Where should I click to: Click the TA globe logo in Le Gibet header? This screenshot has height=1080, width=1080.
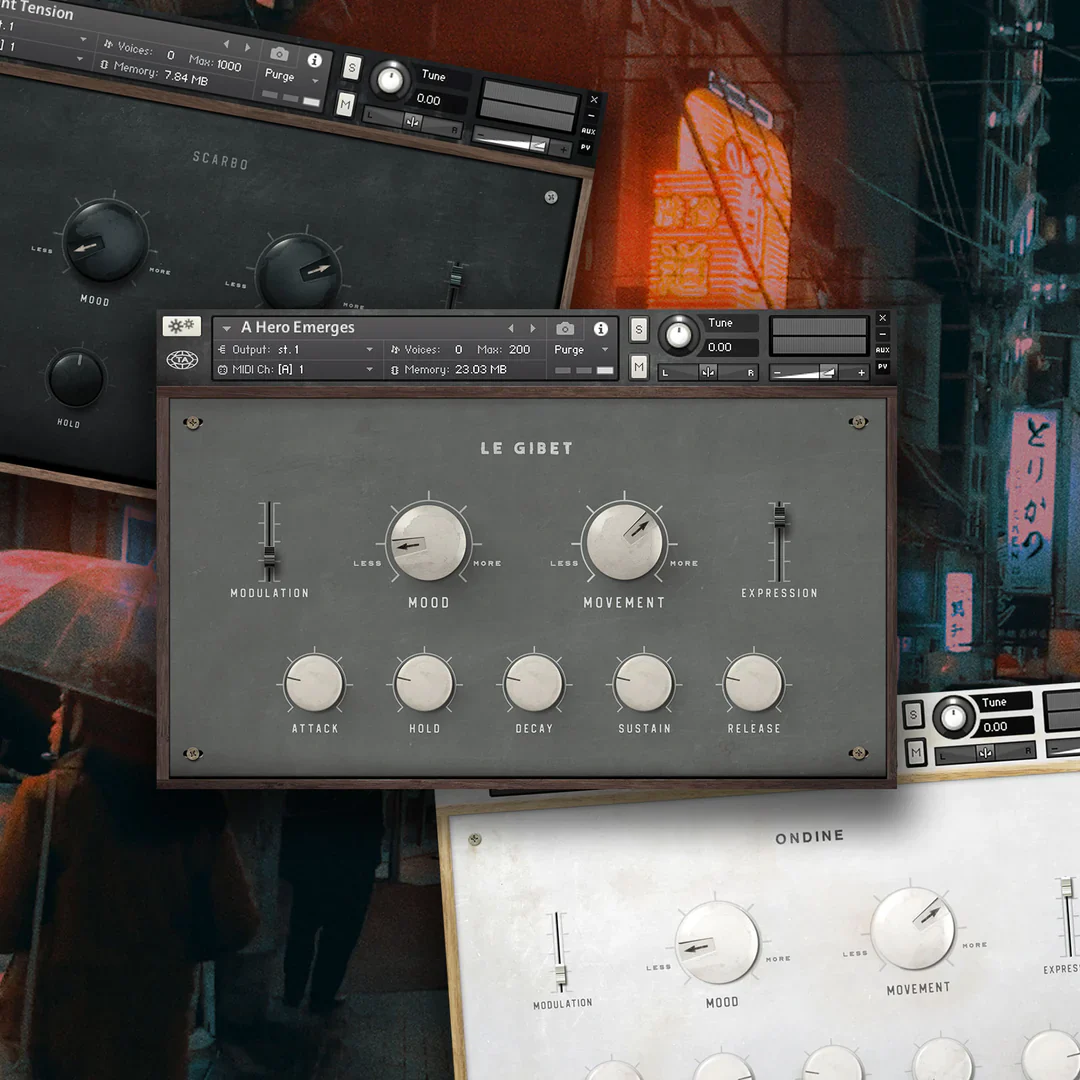click(x=182, y=360)
